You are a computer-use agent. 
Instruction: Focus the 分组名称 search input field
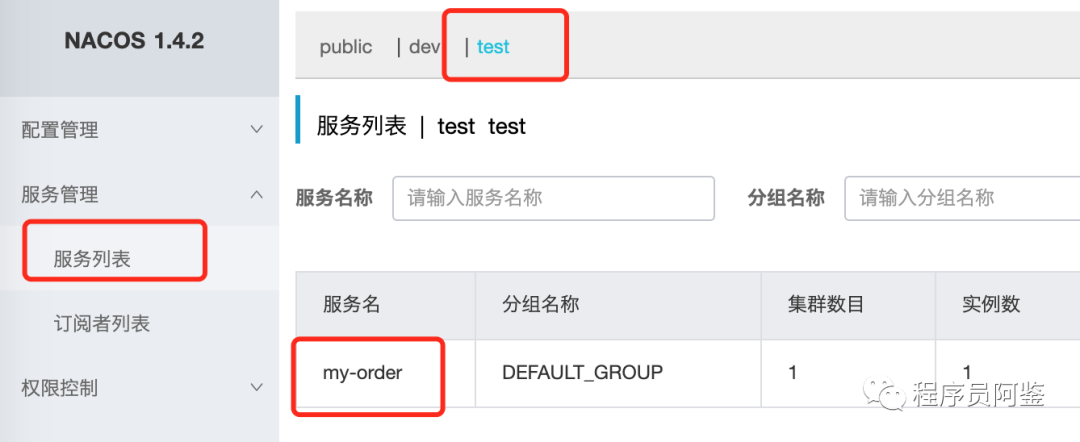click(960, 198)
